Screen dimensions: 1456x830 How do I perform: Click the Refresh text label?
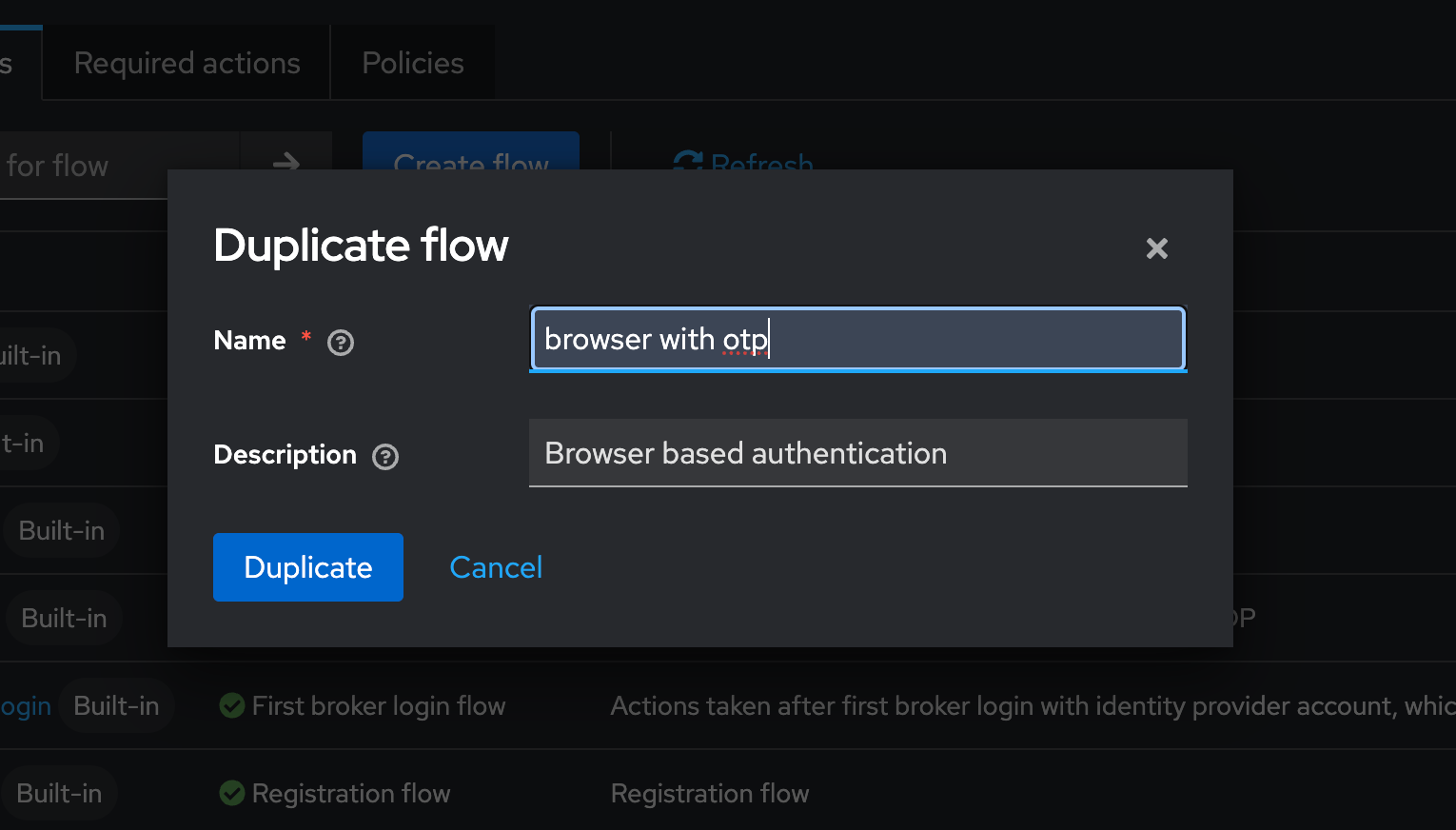click(761, 164)
